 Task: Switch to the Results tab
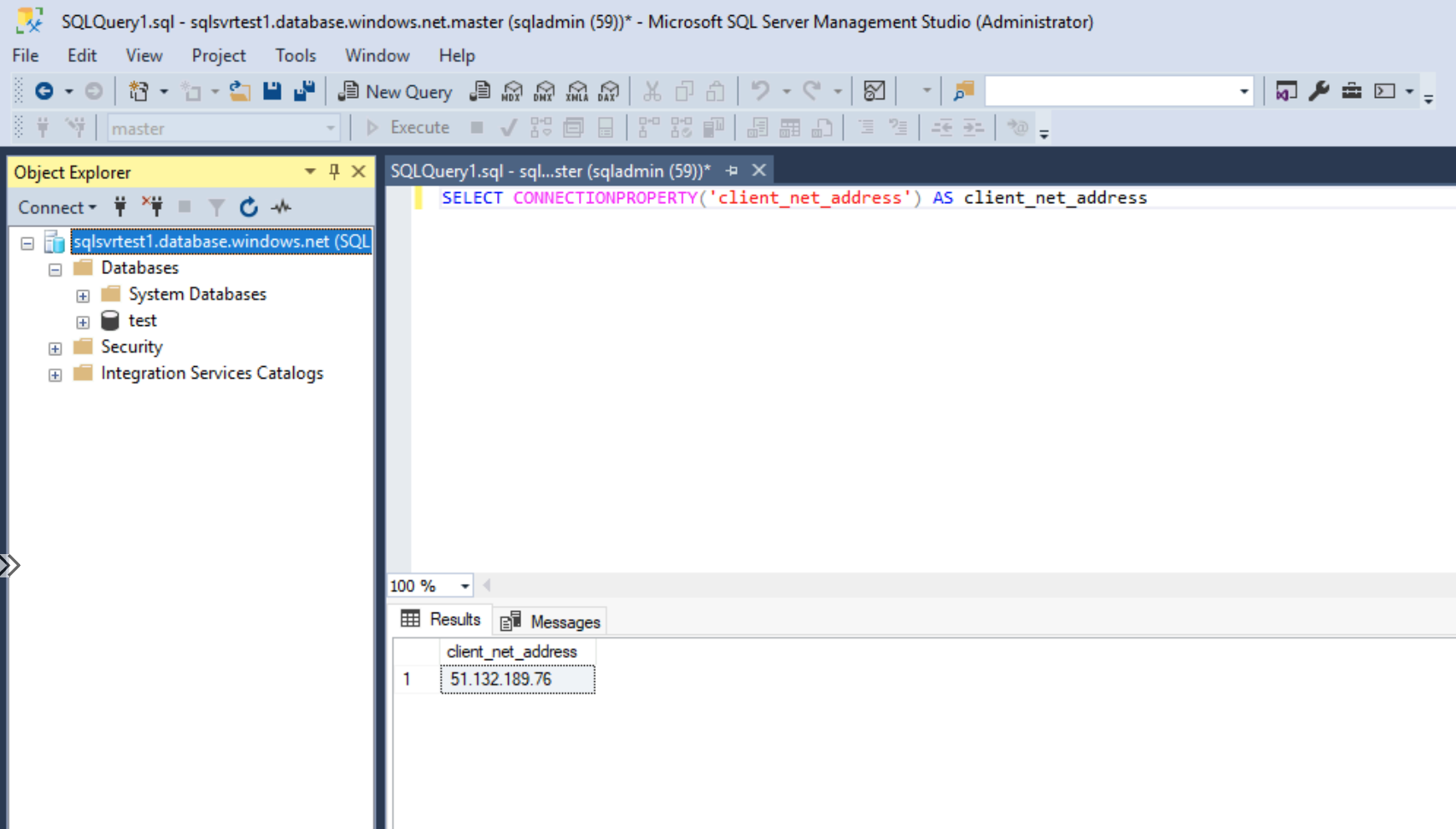point(441,620)
